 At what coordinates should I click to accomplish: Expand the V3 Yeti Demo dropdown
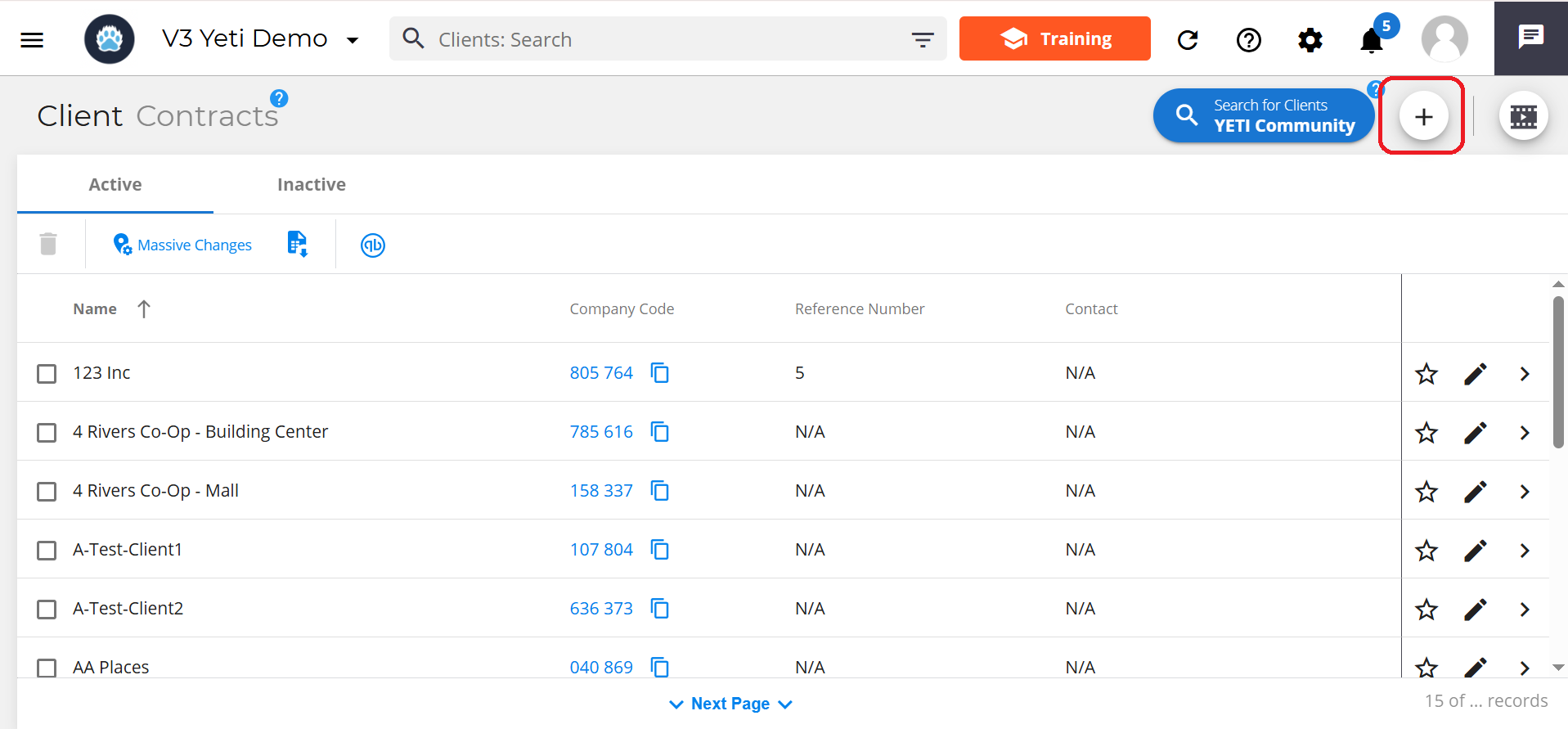pos(353,40)
